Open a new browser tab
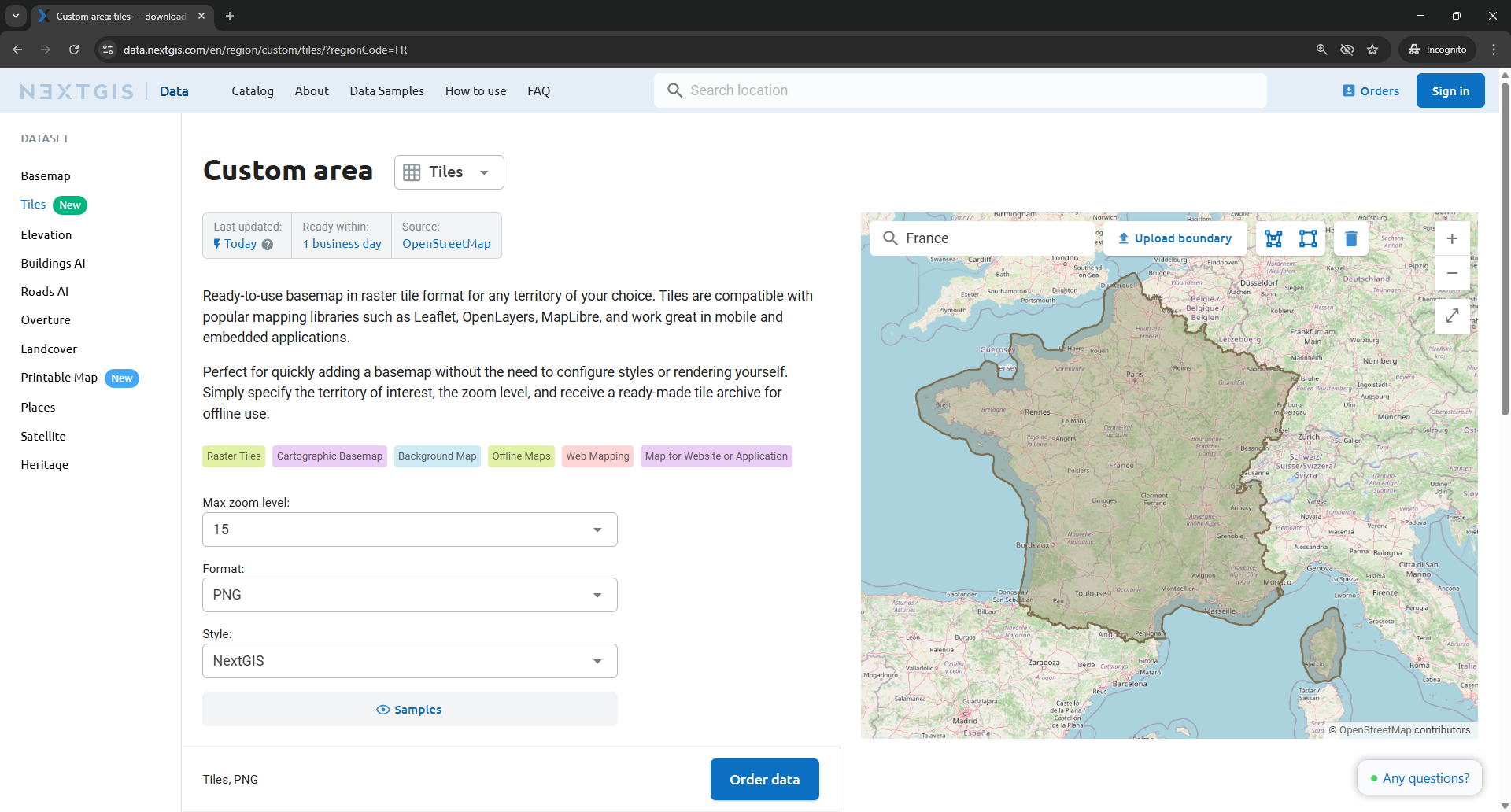1511x812 pixels. click(x=230, y=16)
